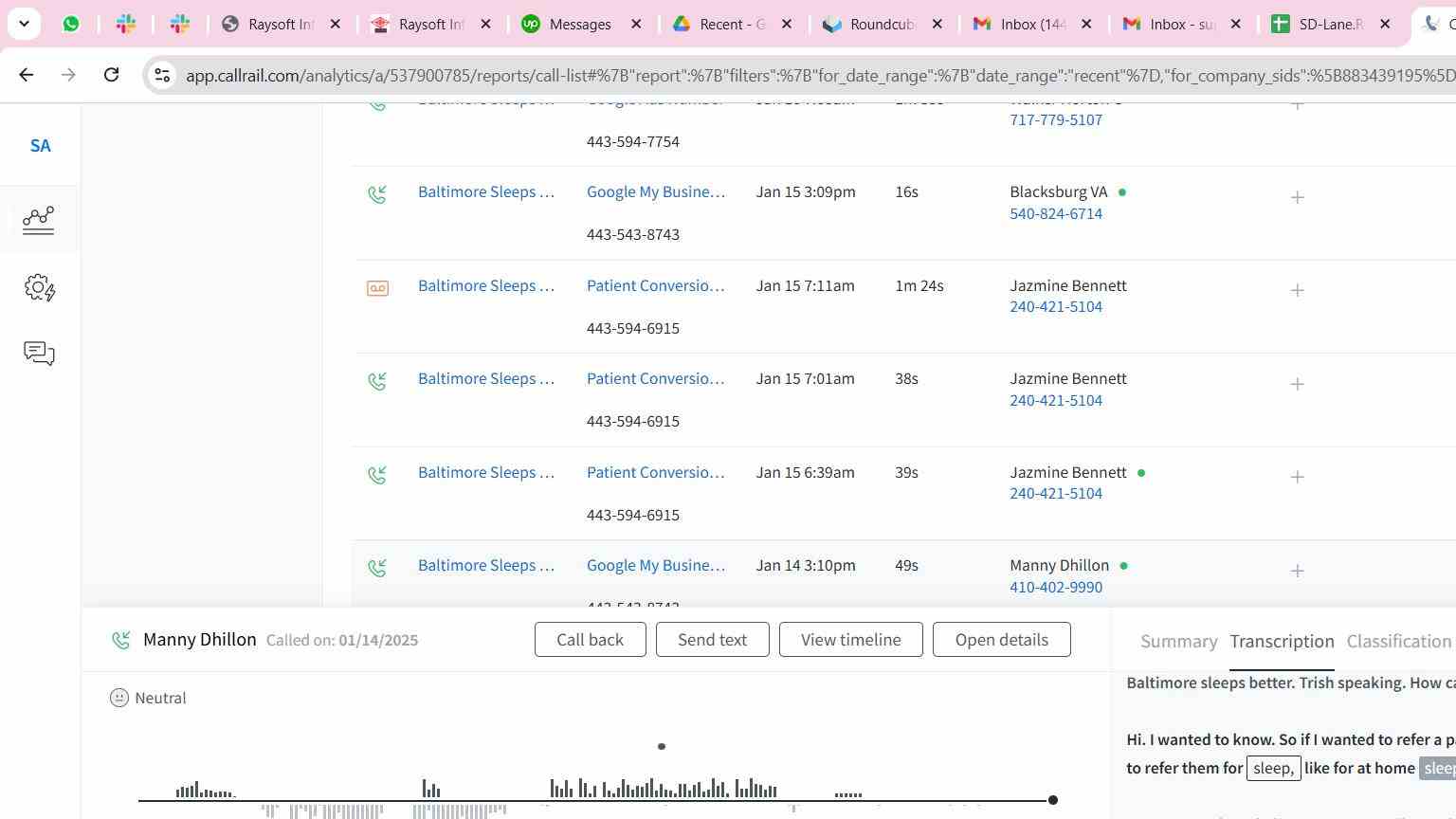The height and width of the screenshot is (819, 1456).
Task: Open the browser tab list dropdown
Action: (x=24, y=24)
